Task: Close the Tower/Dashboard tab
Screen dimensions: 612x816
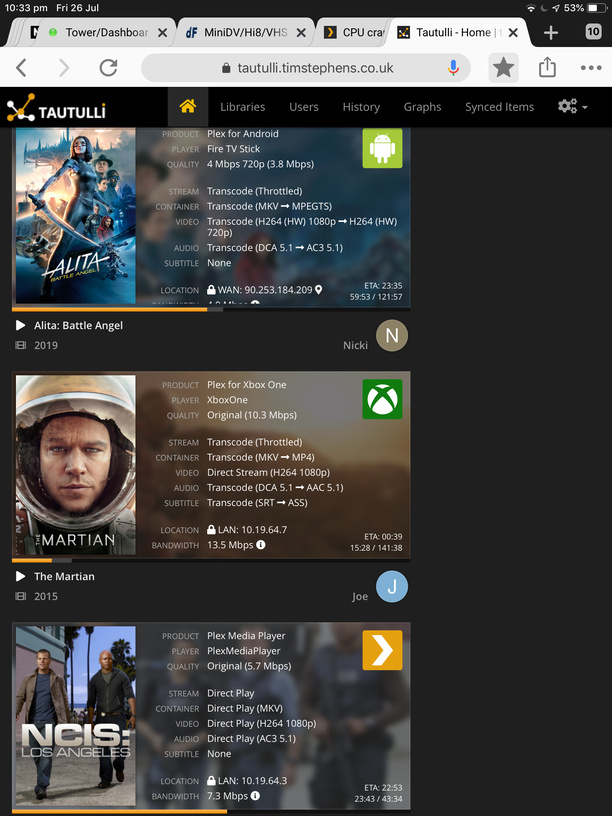Action: [x=162, y=33]
